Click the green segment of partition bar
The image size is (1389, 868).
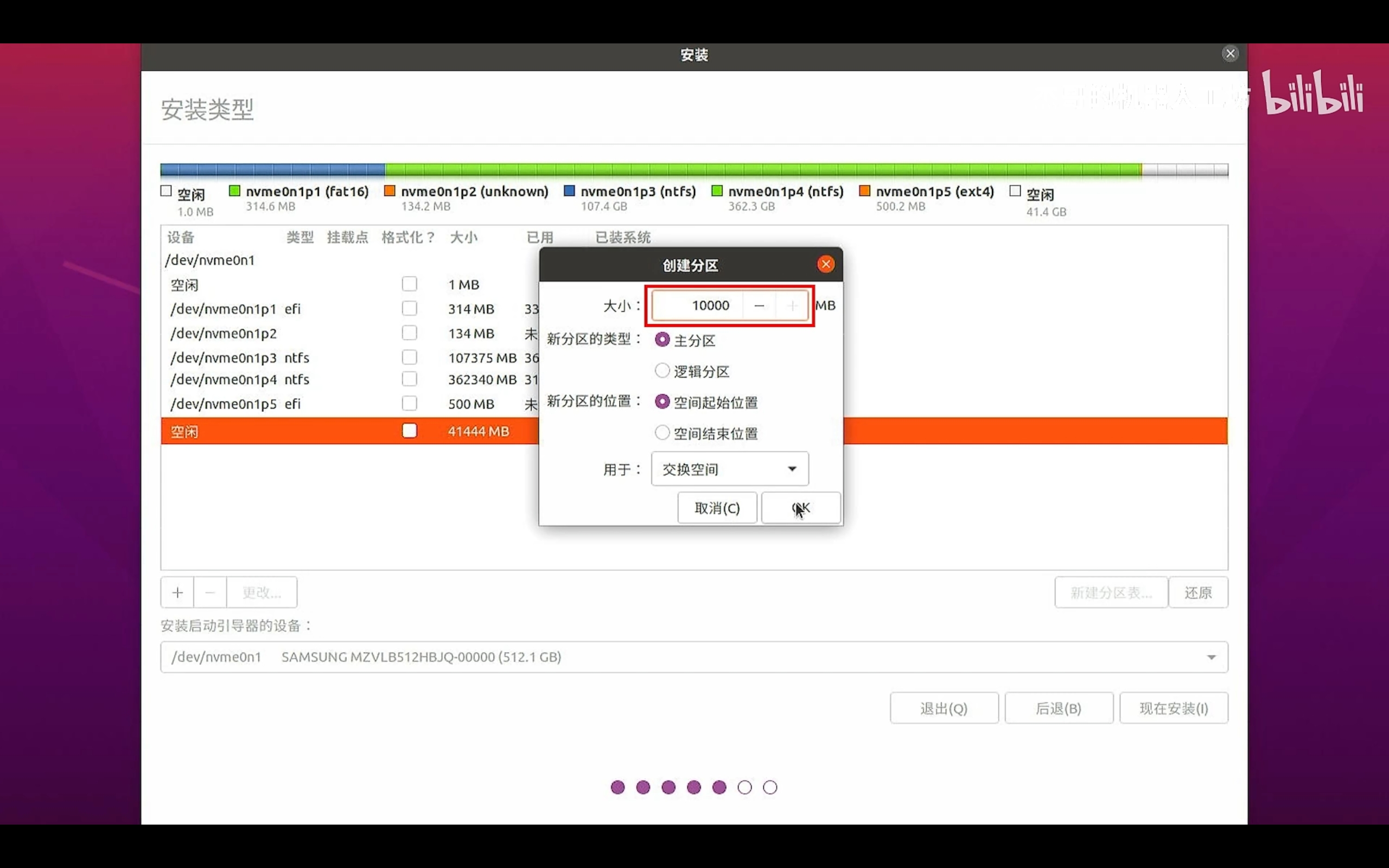(763, 169)
